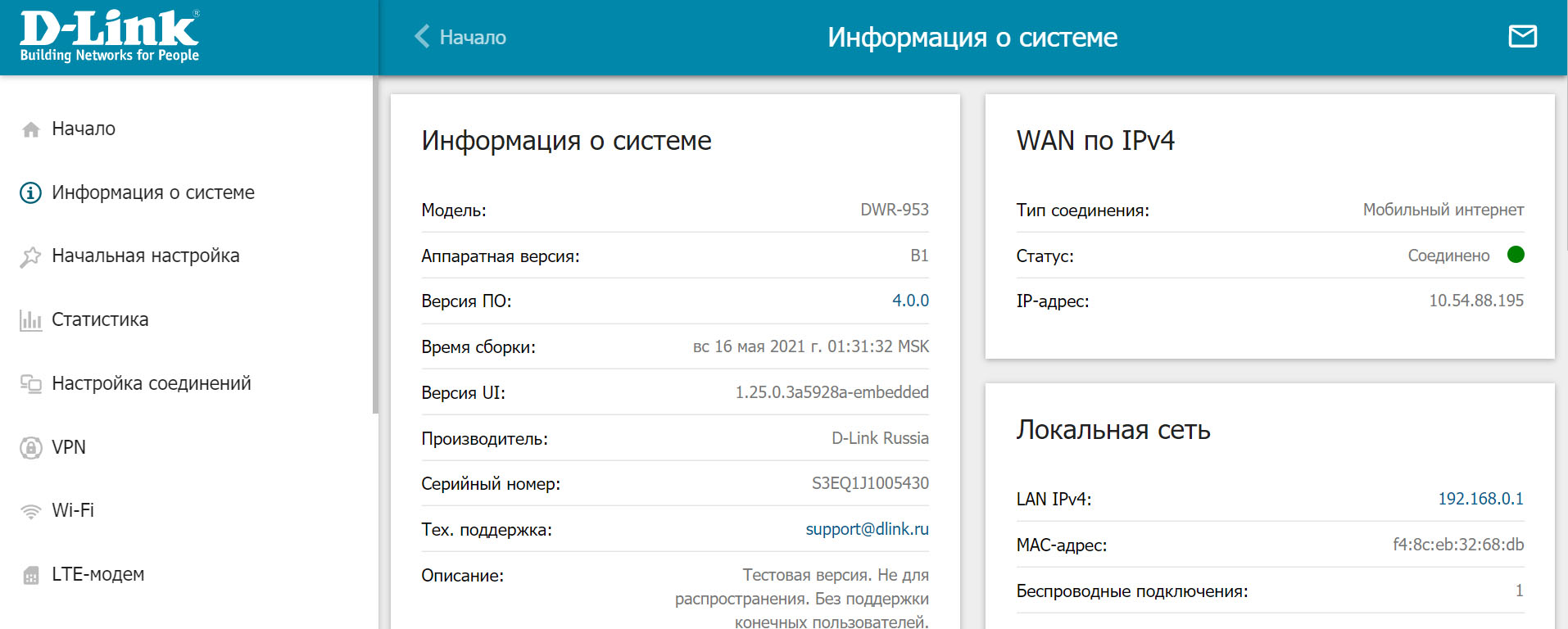Click the WAN по IPv4 card heading
The width and height of the screenshot is (1568, 629).
click(1095, 141)
